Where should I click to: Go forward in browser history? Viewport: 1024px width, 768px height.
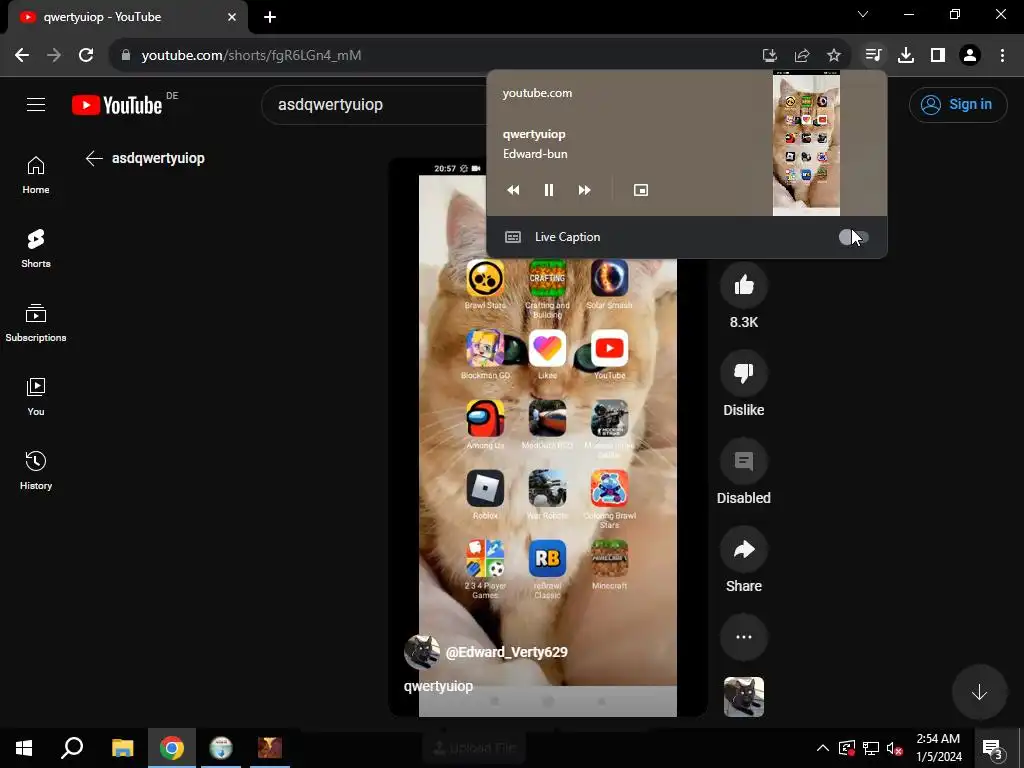click(x=54, y=55)
